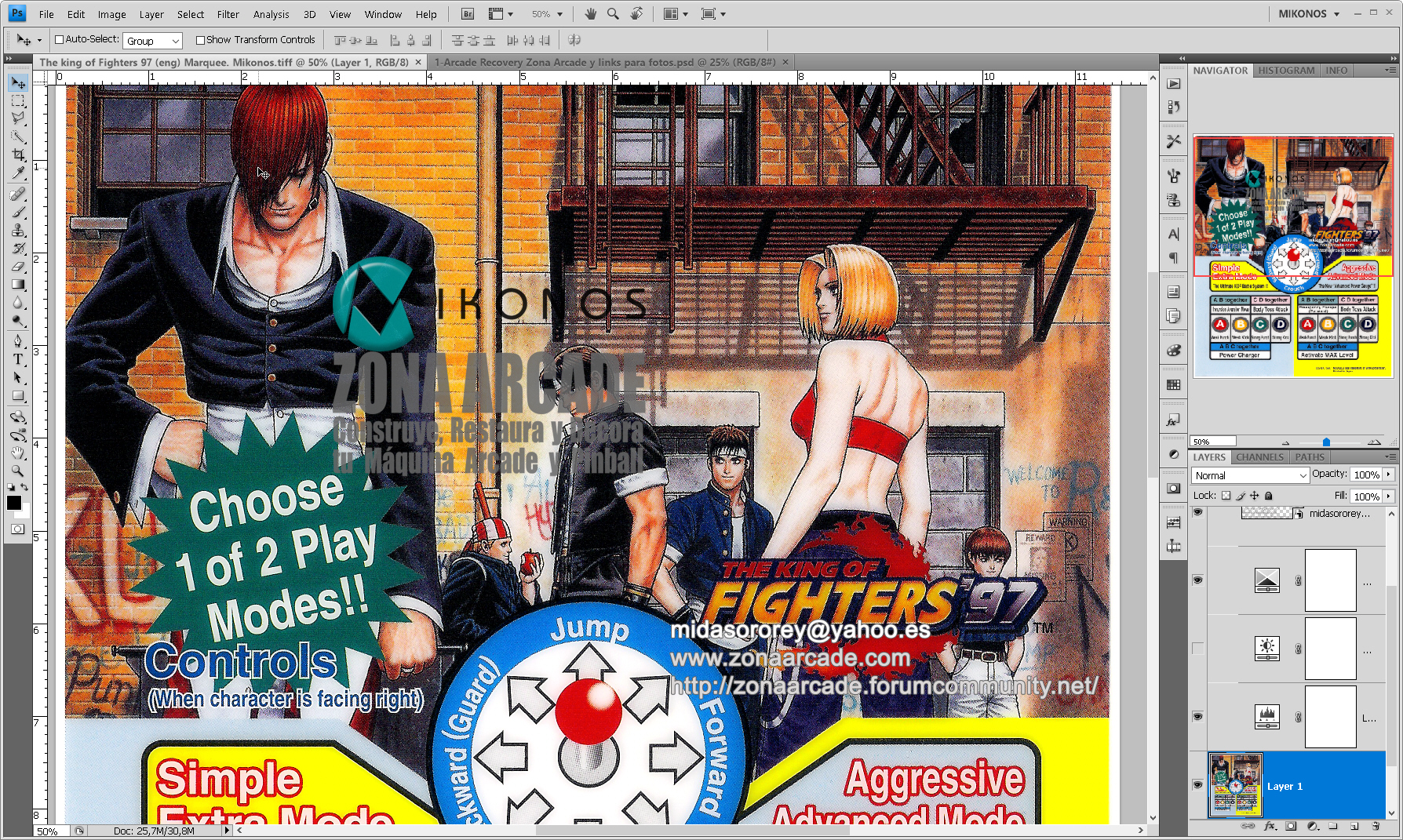Switch to the Channels tab

pyautogui.click(x=1259, y=457)
